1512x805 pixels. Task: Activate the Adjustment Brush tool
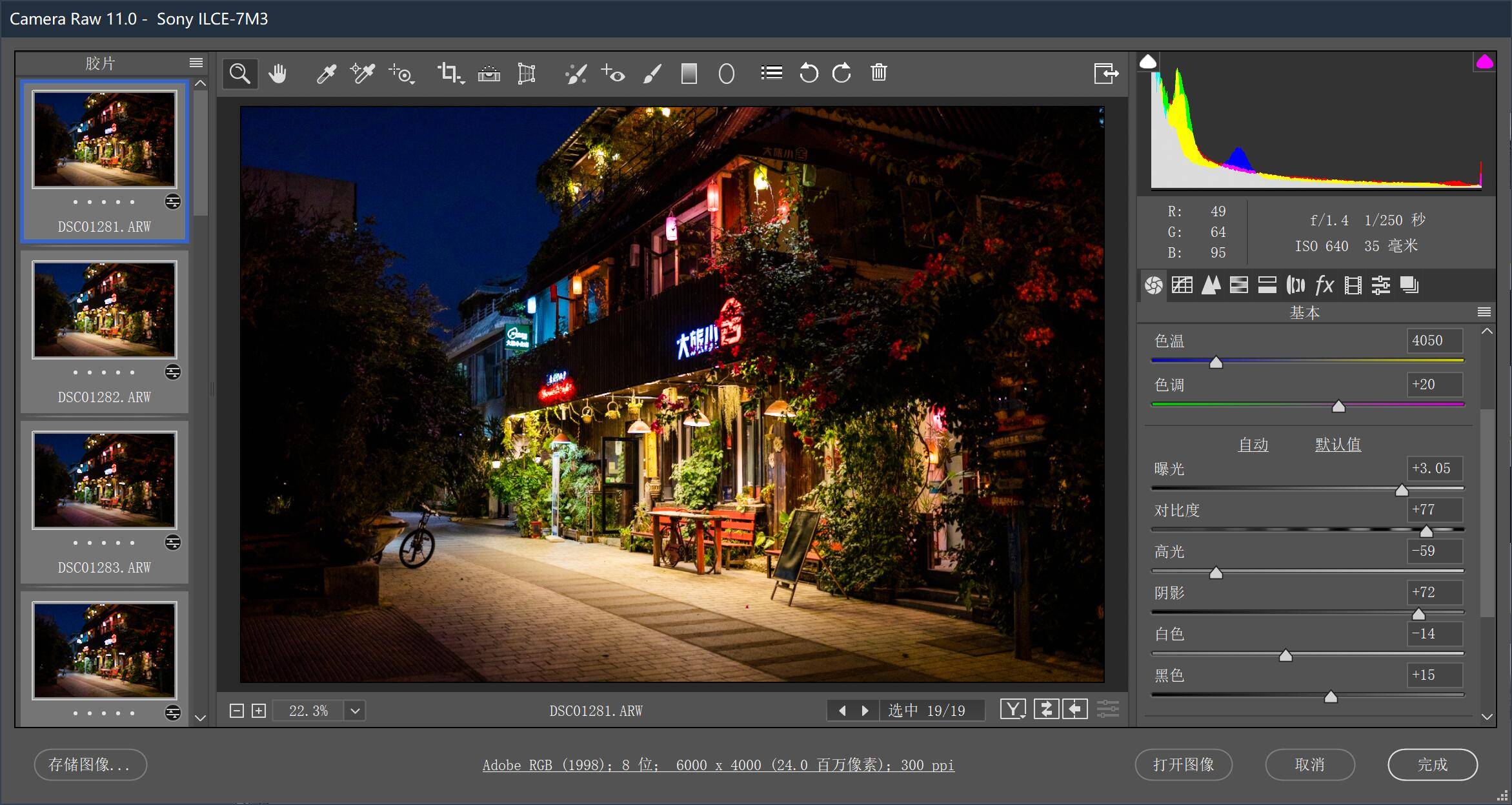(x=652, y=74)
